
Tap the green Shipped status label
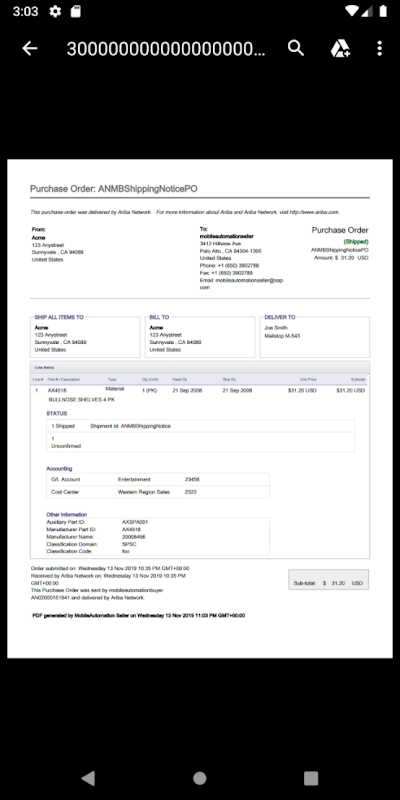pyautogui.click(x=356, y=241)
